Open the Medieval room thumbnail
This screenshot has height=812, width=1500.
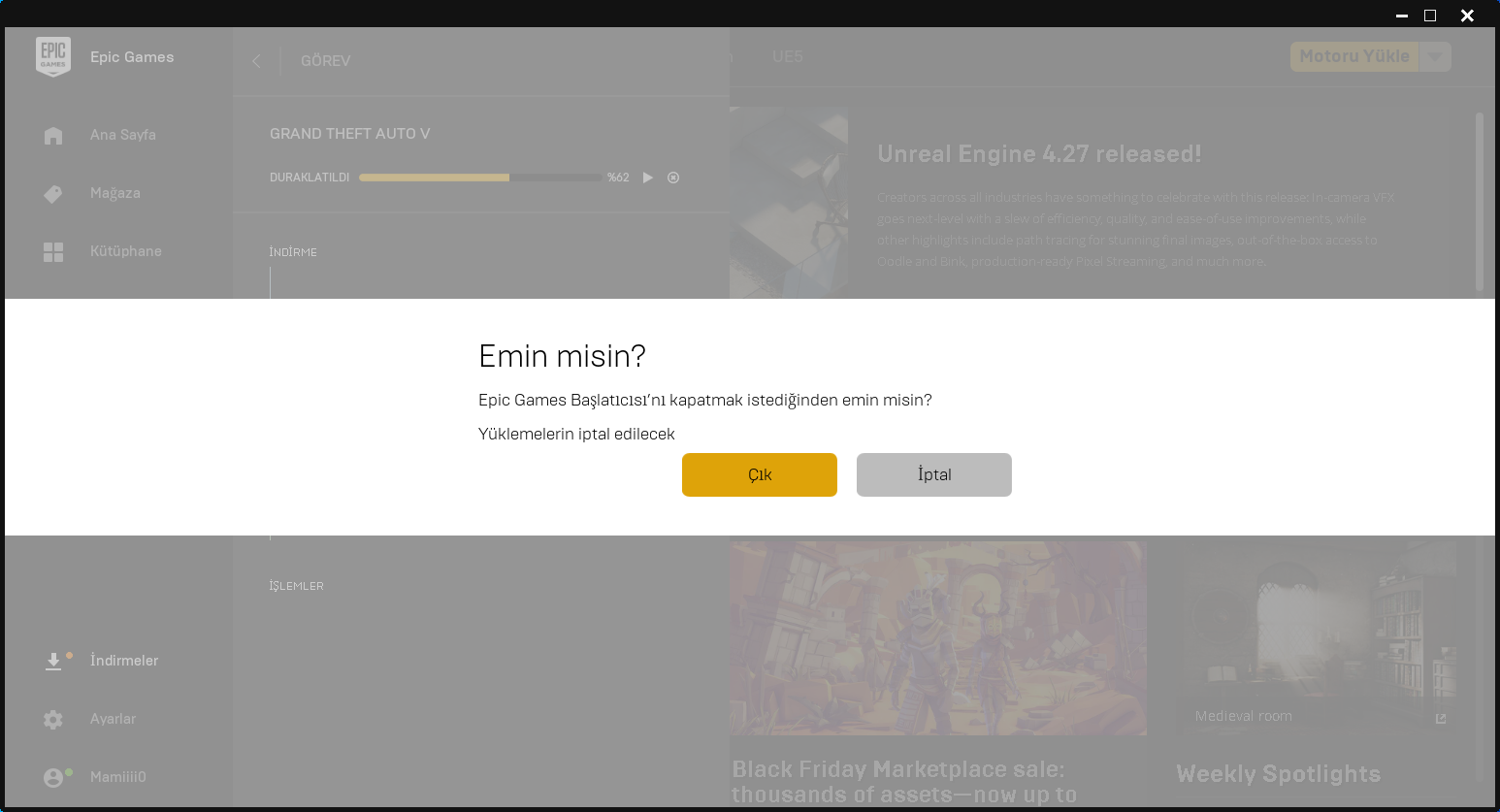(1316, 637)
